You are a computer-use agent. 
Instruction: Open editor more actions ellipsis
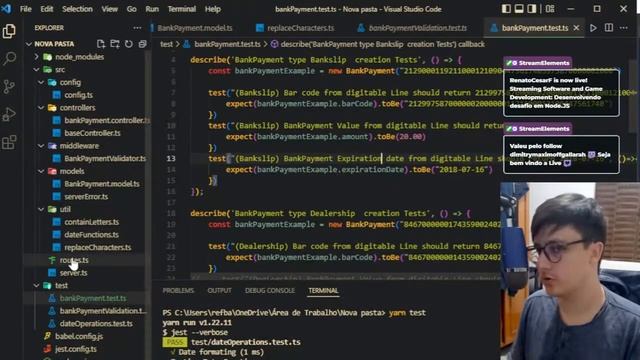(x=624, y=28)
